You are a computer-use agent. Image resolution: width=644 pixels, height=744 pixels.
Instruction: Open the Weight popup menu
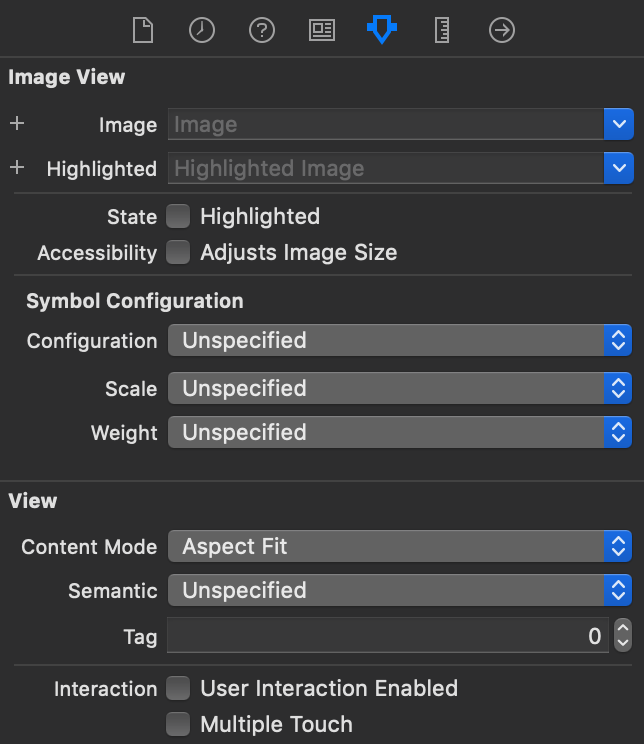click(x=400, y=432)
